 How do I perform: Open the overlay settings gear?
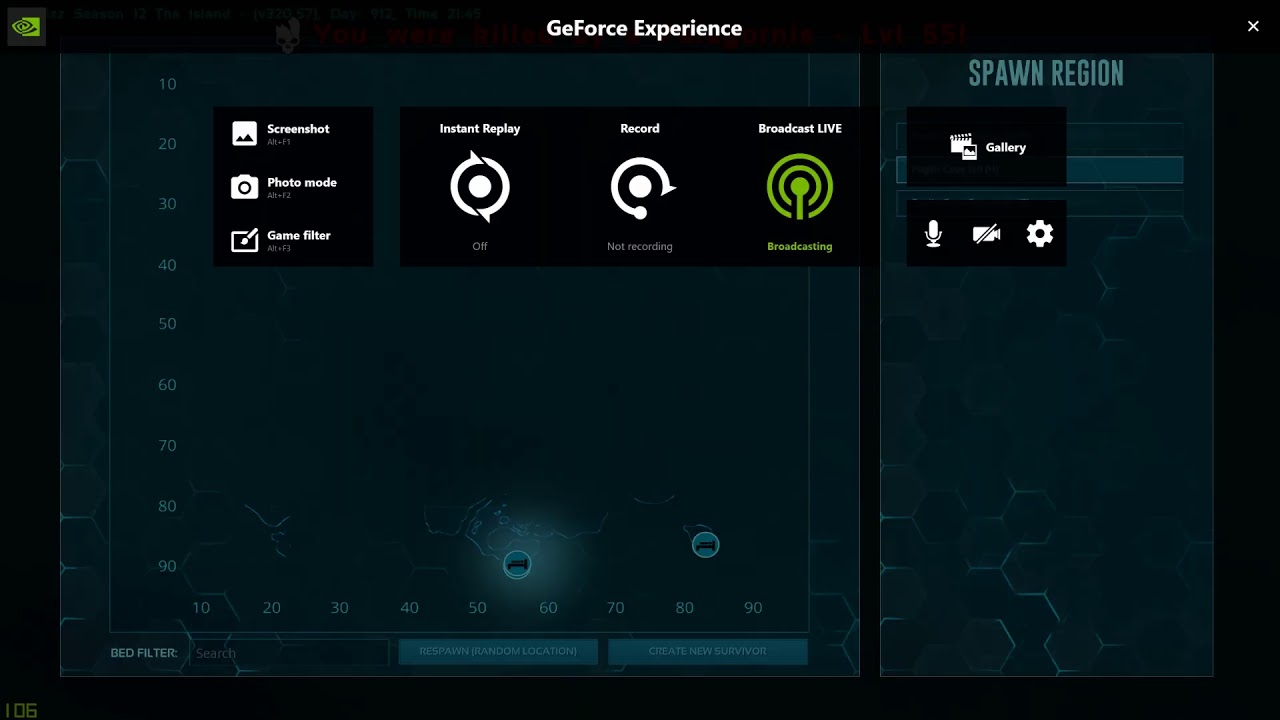click(1040, 234)
